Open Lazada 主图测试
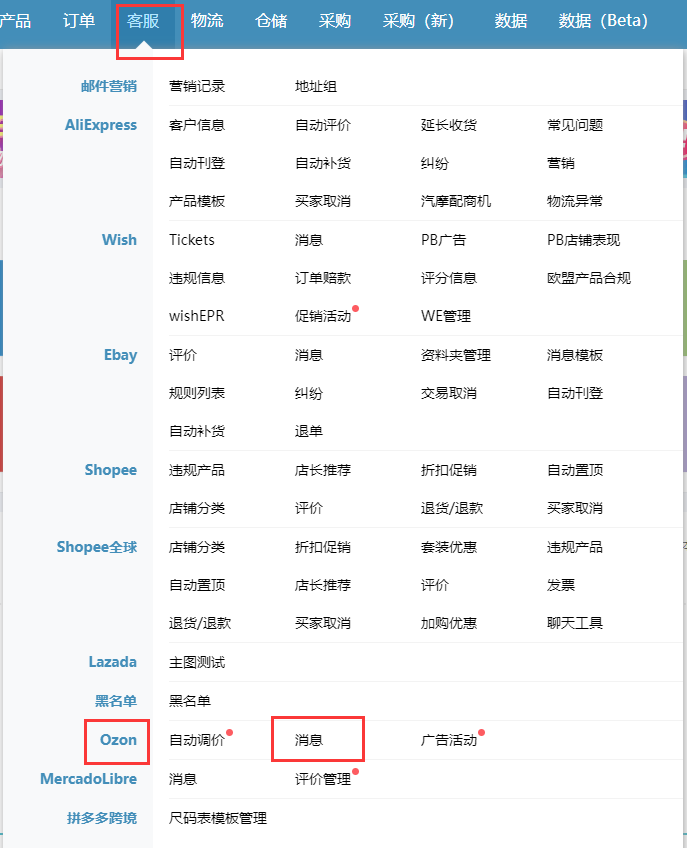 pyautogui.click(x=197, y=662)
